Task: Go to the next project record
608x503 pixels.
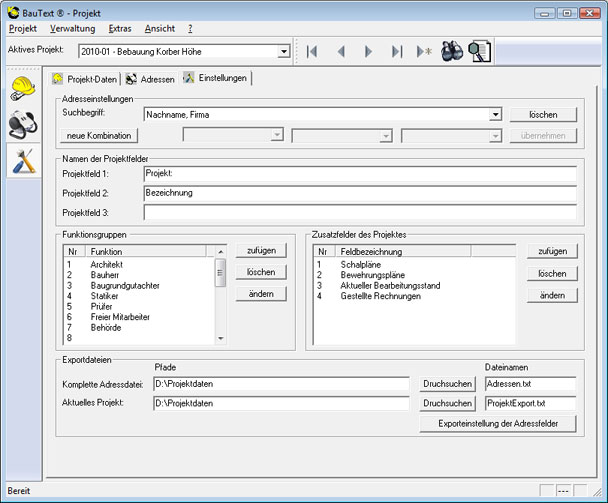Action: click(368, 51)
